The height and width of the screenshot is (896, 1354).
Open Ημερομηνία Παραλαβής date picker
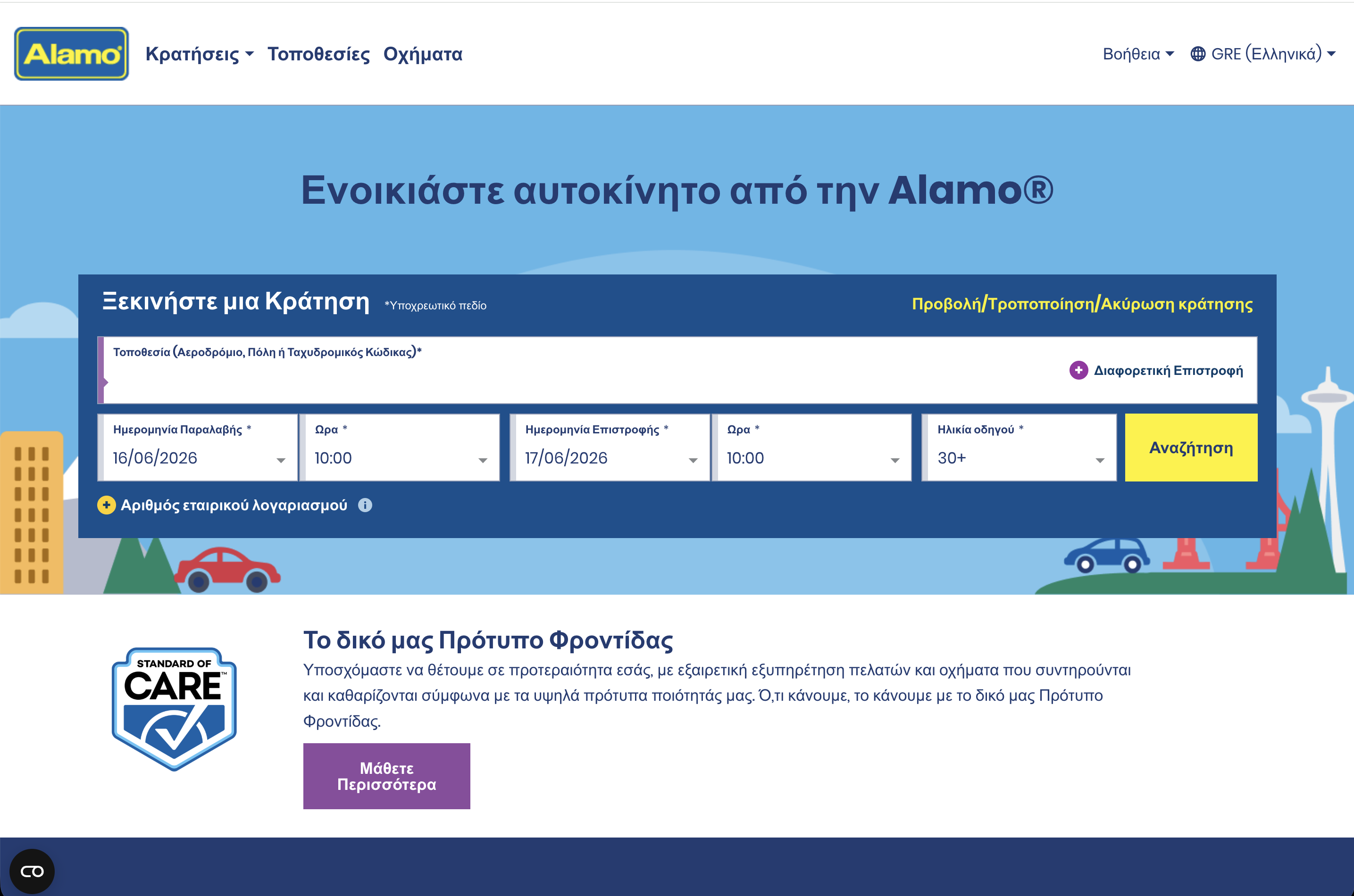198,448
